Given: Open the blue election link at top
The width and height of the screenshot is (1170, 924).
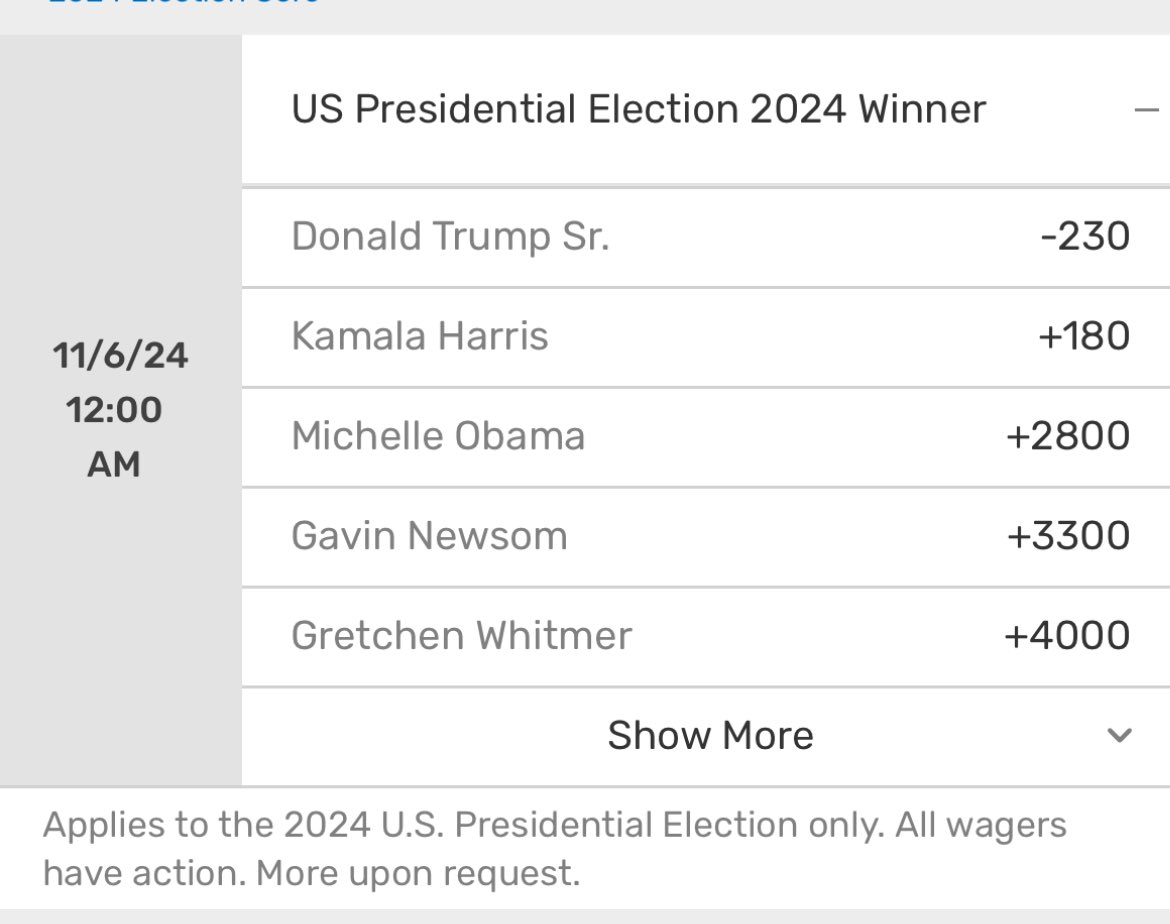Looking at the screenshot, I should [184, 3].
